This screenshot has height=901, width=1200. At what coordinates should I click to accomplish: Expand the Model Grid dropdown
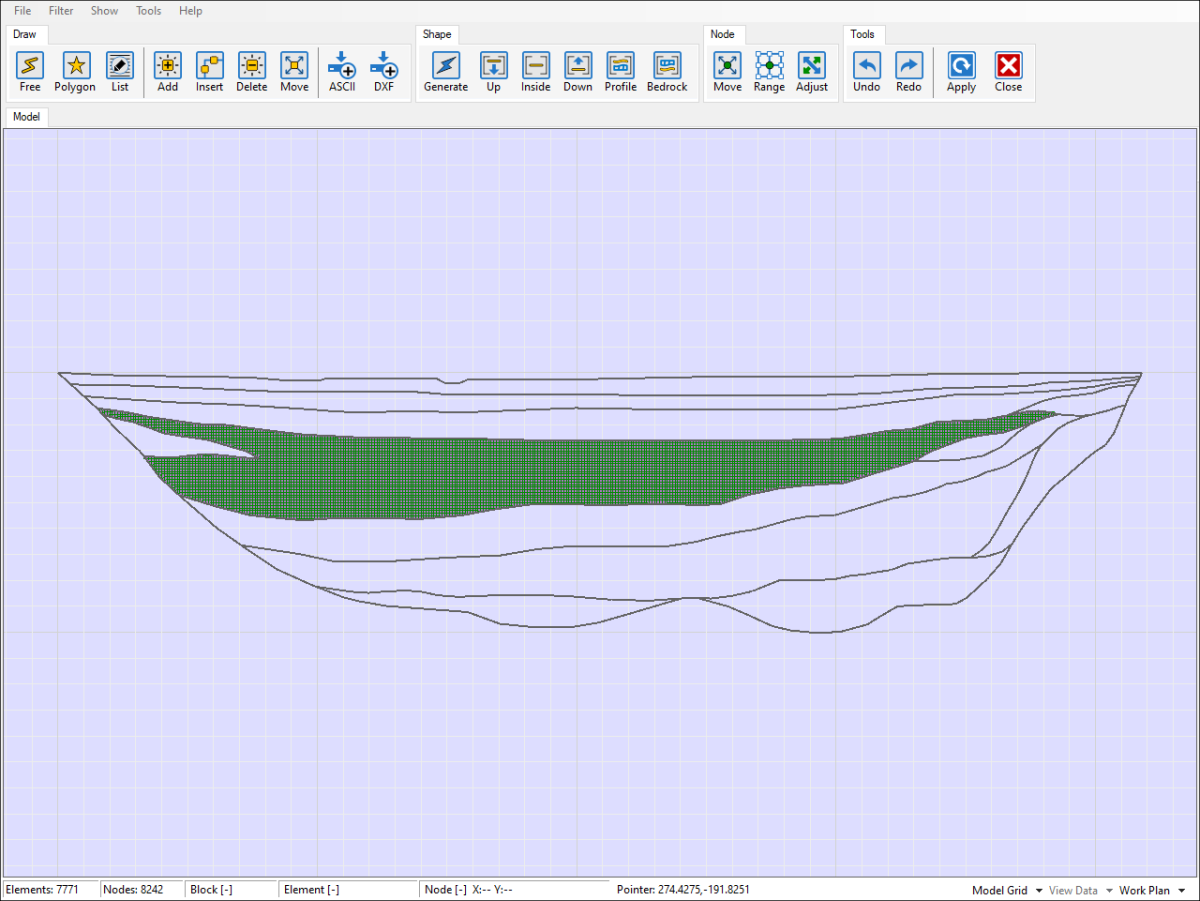pyautogui.click(x=1007, y=890)
